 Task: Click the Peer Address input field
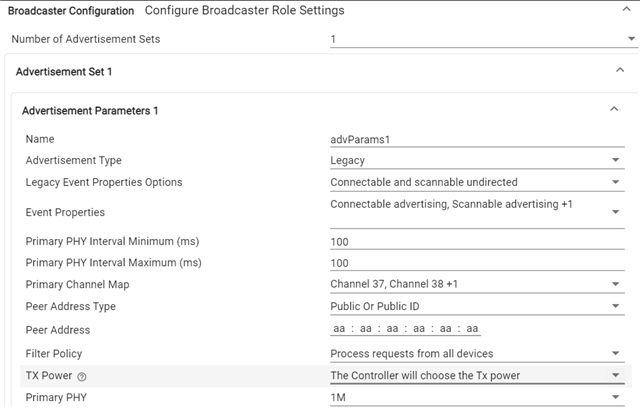[x=406, y=329]
